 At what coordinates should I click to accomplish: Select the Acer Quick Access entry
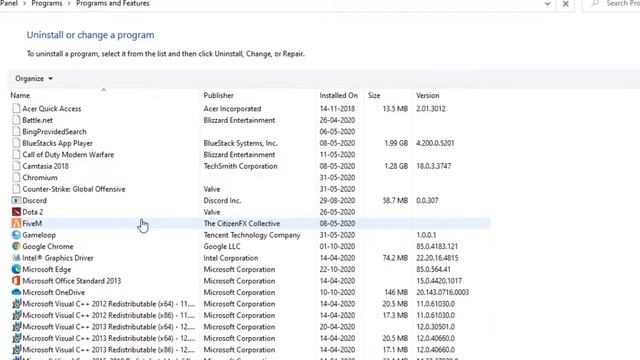tap(52, 109)
